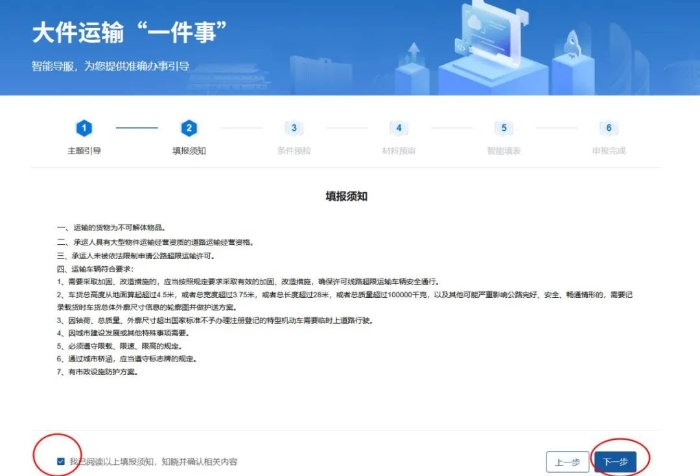700x476 pixels.
Task: Click the line 7、有市政设施防护方案
Action: click(x=98, y=372)
